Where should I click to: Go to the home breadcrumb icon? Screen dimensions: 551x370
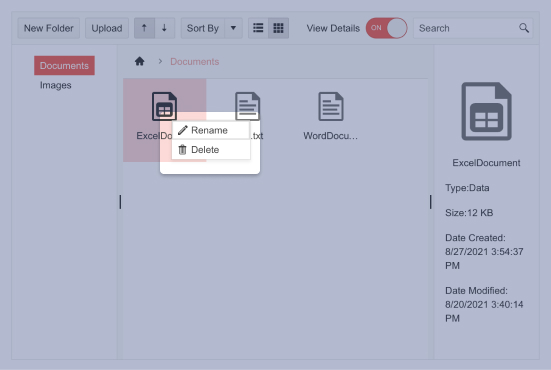(140, 61)
